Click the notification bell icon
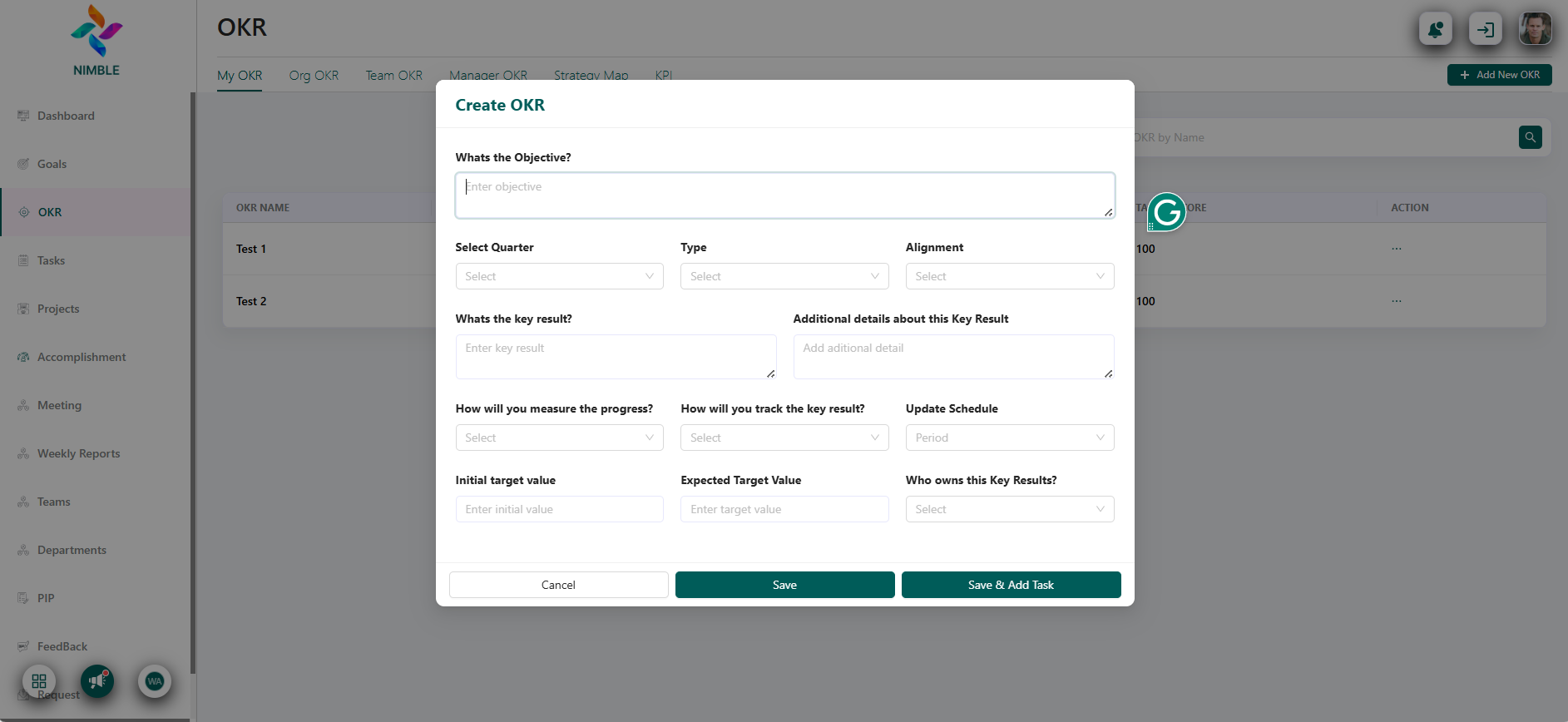This screenshot has height=722, width=1568. click(1435, 30)
